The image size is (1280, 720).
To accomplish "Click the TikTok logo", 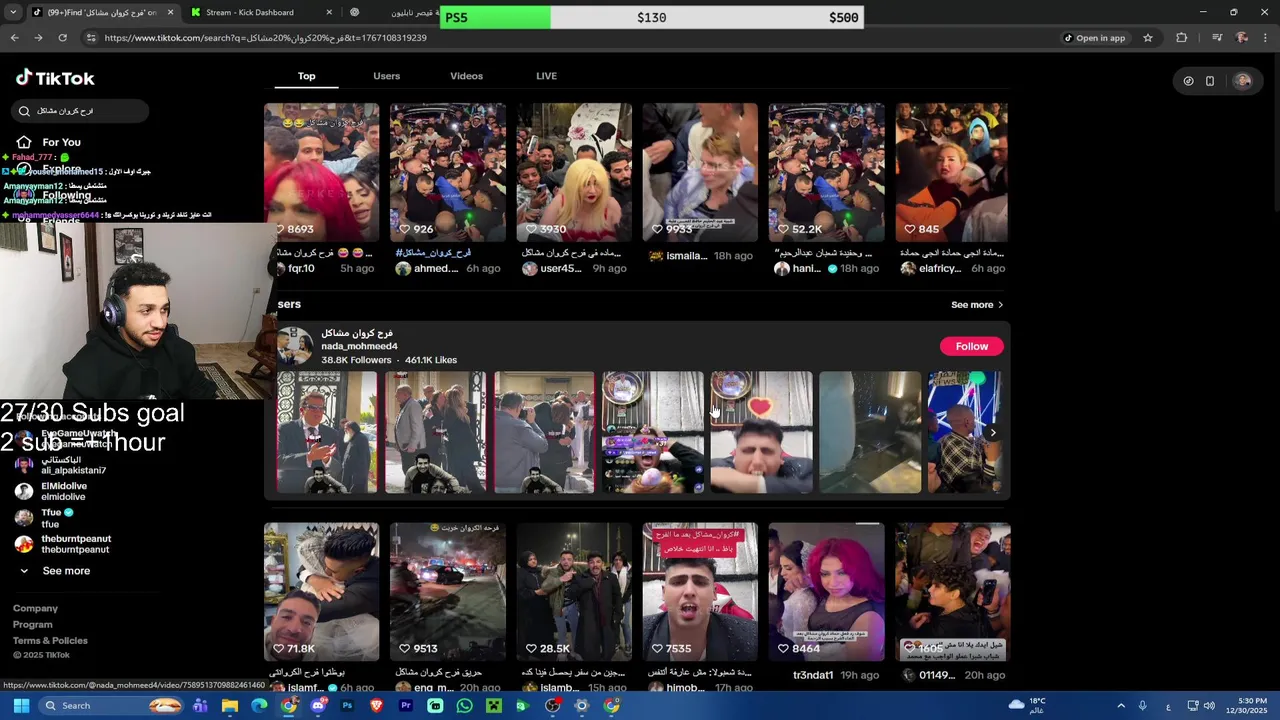I will click(x=55, y=78).
